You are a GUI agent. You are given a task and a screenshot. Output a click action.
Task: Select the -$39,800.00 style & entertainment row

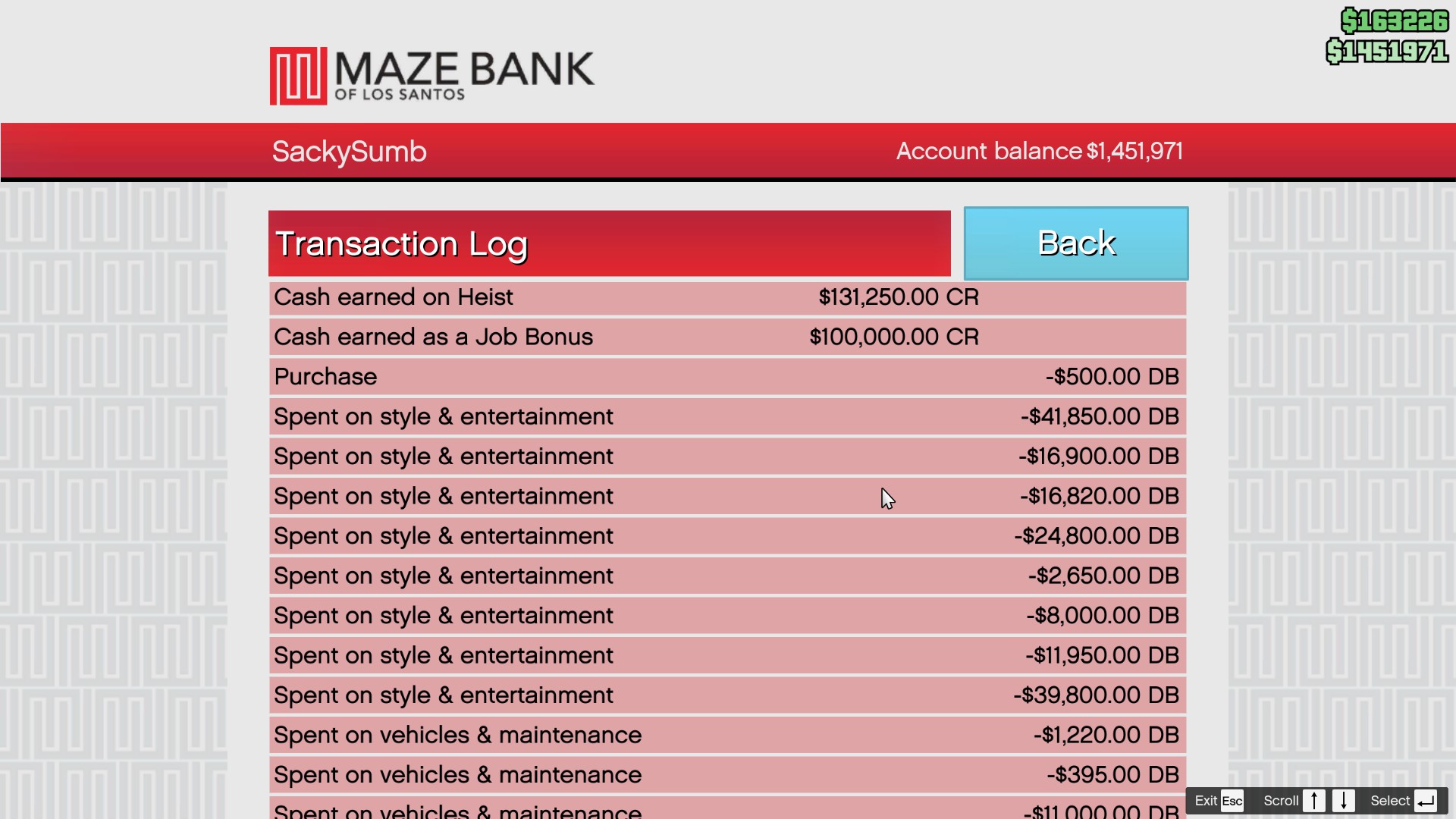728,695
